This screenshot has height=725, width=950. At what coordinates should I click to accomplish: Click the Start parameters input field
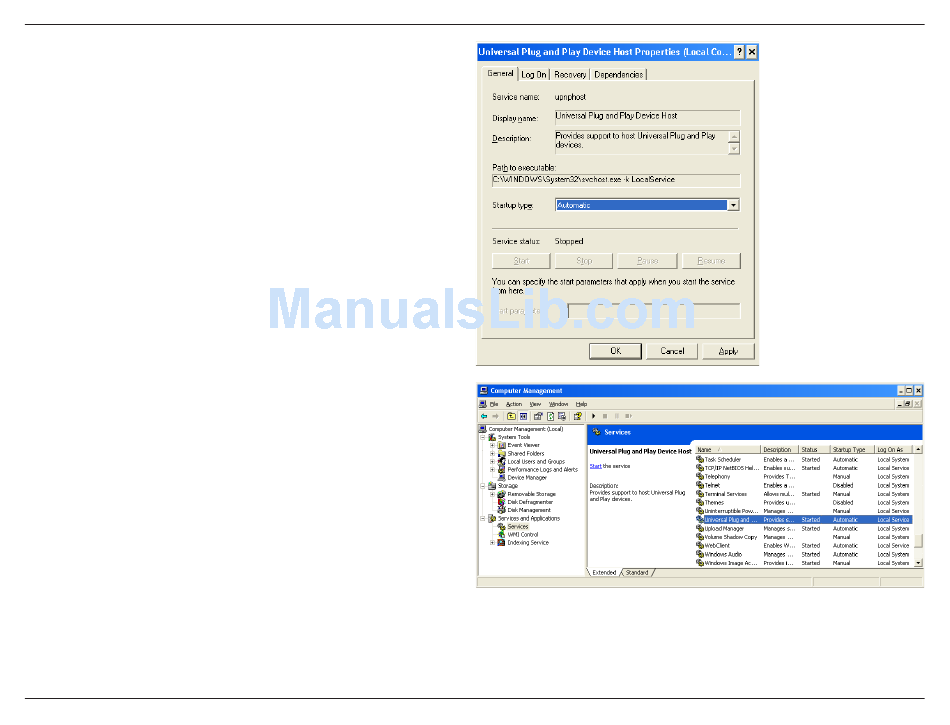coord(654,311)
